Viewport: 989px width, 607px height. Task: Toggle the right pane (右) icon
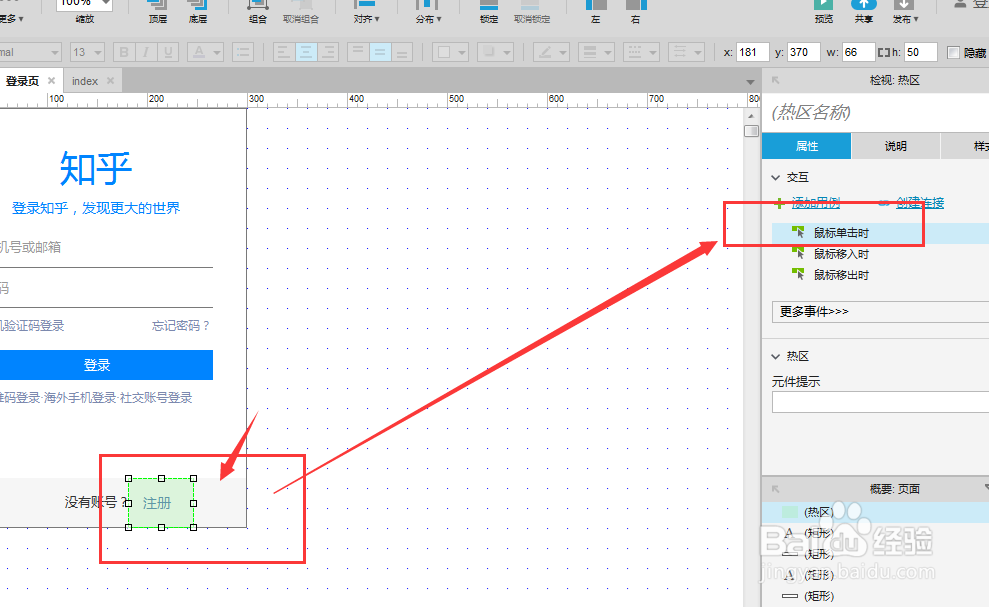click(635, 6)
